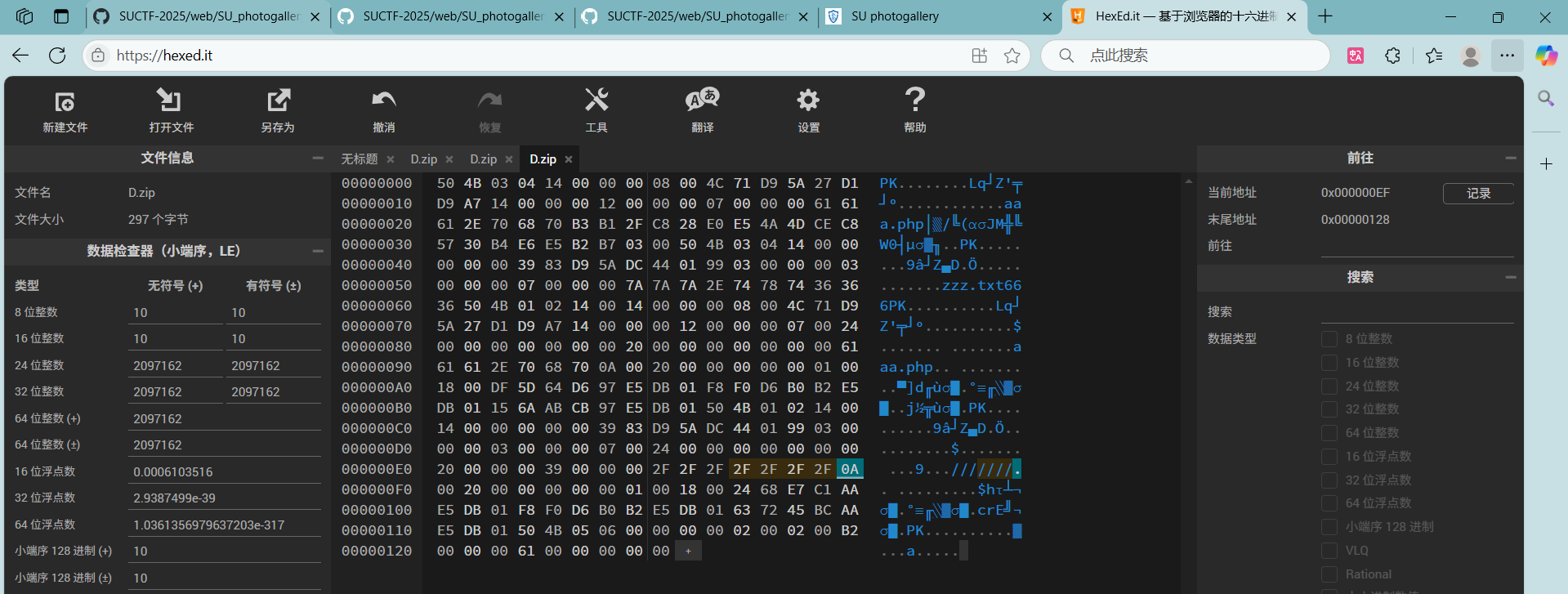Screen dimensions: 1568x594
Task: Open browser menu three dots
Action: point(1508,56)
